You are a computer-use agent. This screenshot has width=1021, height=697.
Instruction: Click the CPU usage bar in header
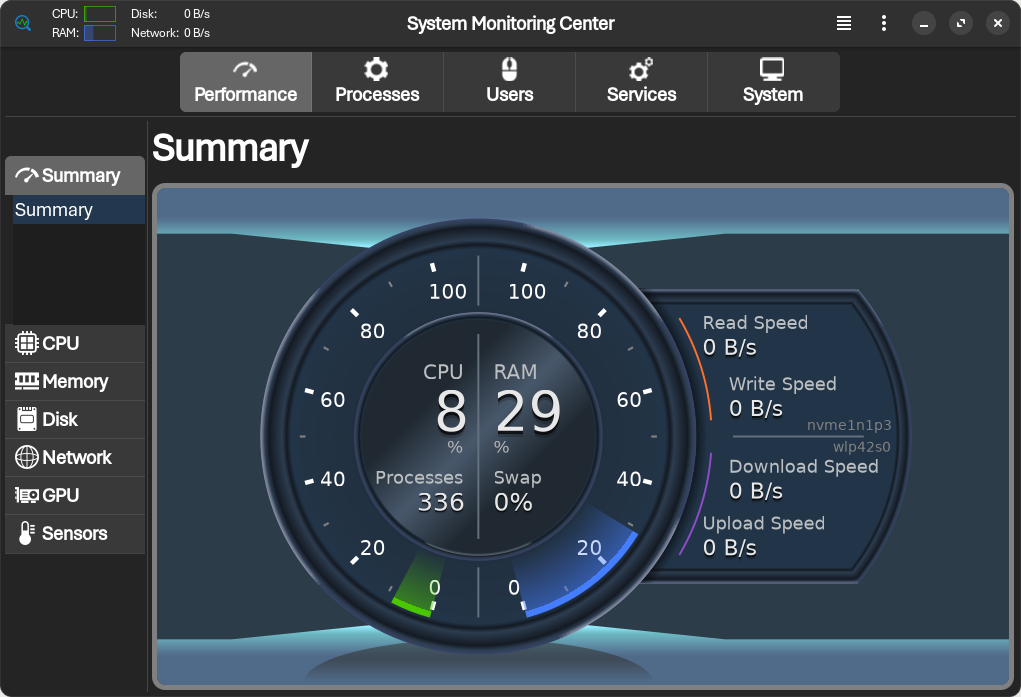[x=99, y=14]
